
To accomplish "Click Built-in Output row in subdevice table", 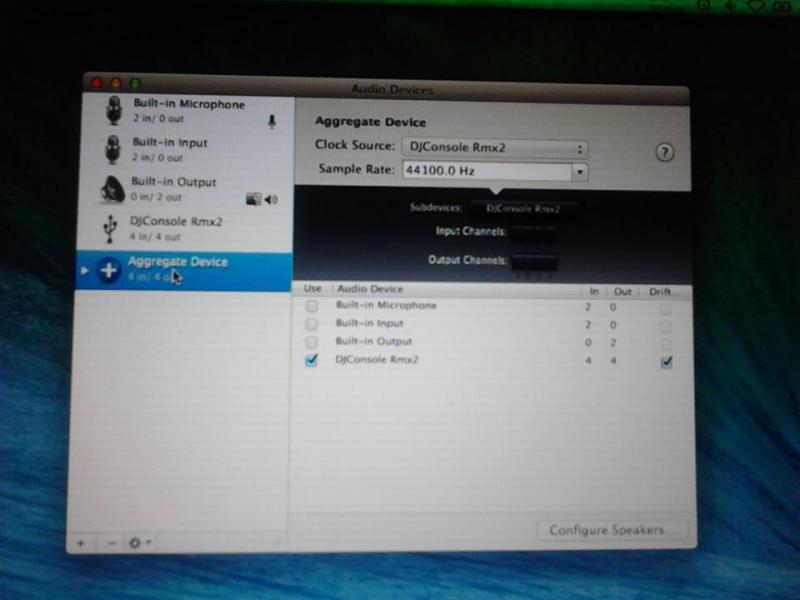I will pos(491,342).
